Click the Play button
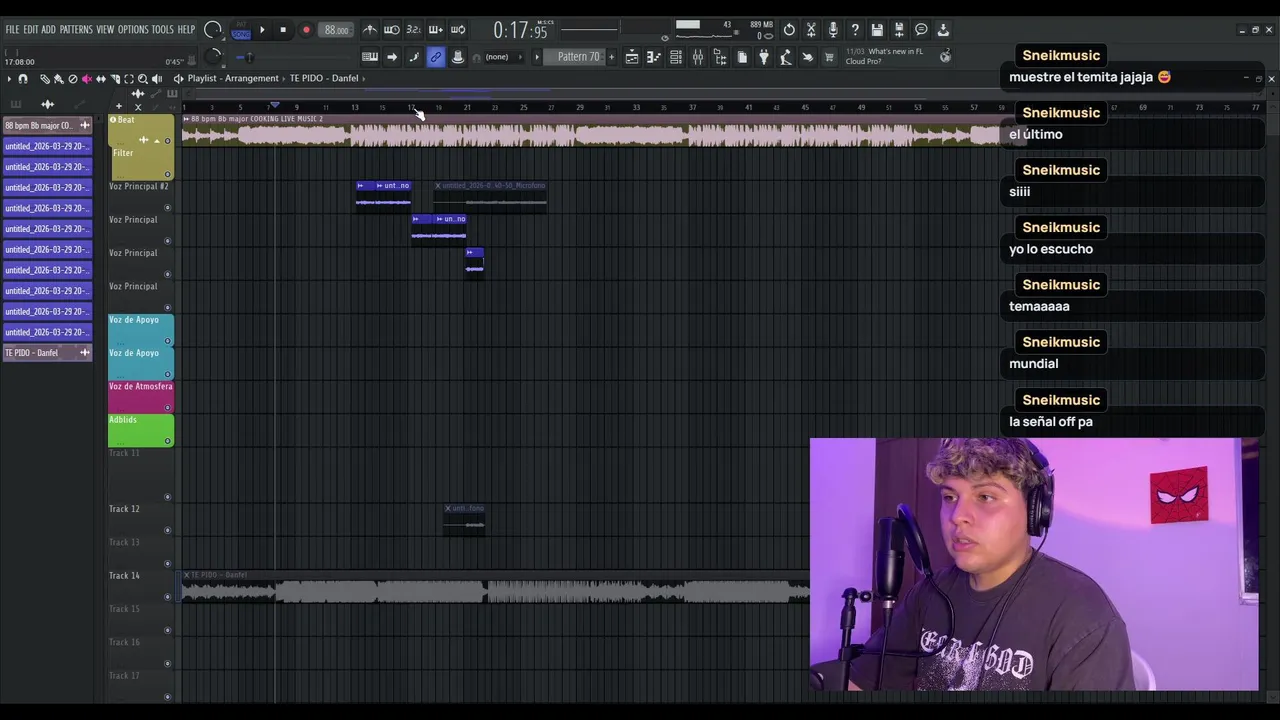Viewport: 1280px width, 720px height. coord(262,29)
